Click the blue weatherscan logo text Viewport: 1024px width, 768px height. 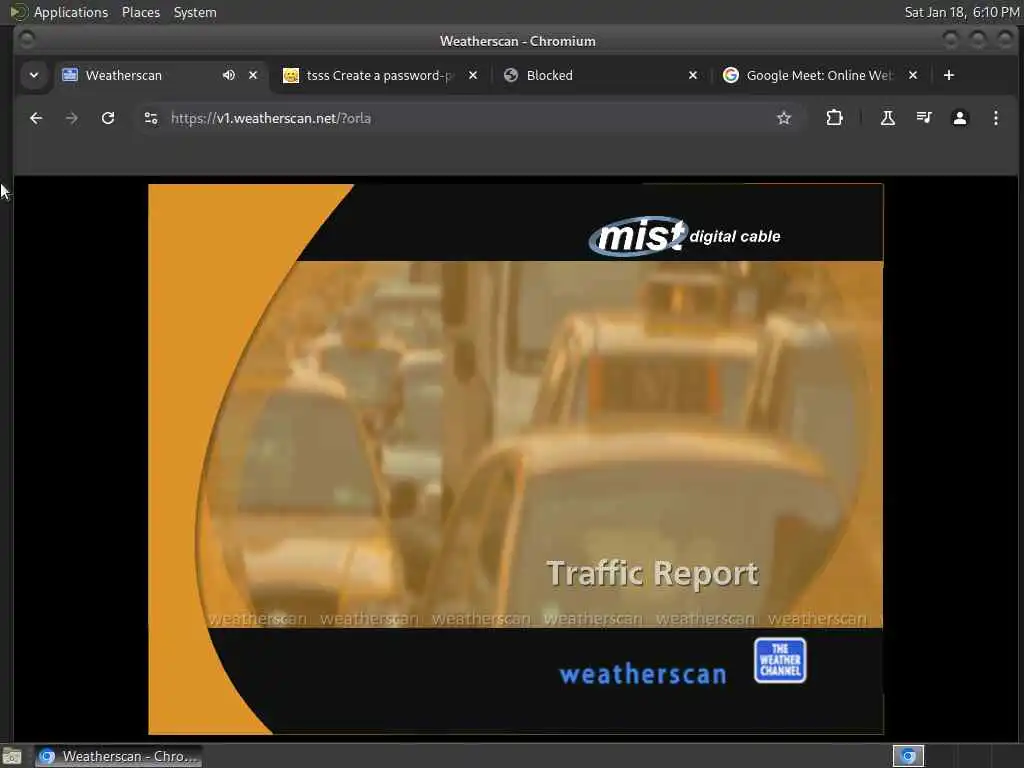pyautogui.click(x=643, y=674)
